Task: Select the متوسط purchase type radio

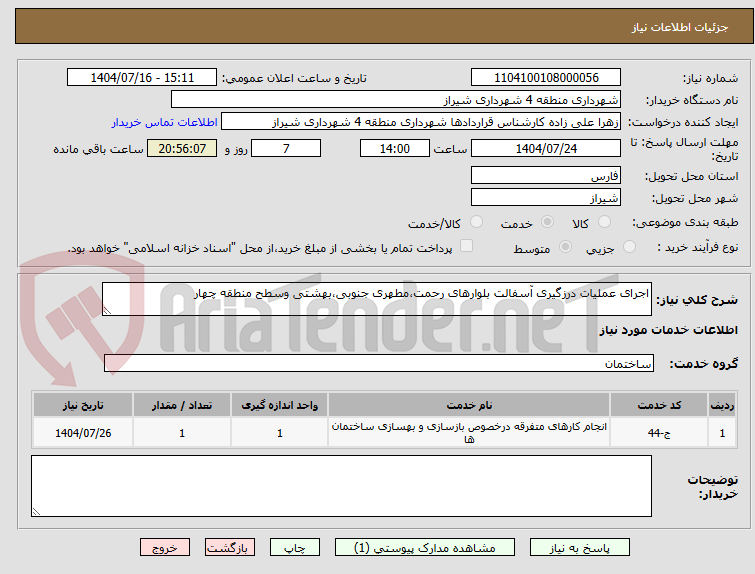Action: [x=565, y=247]
